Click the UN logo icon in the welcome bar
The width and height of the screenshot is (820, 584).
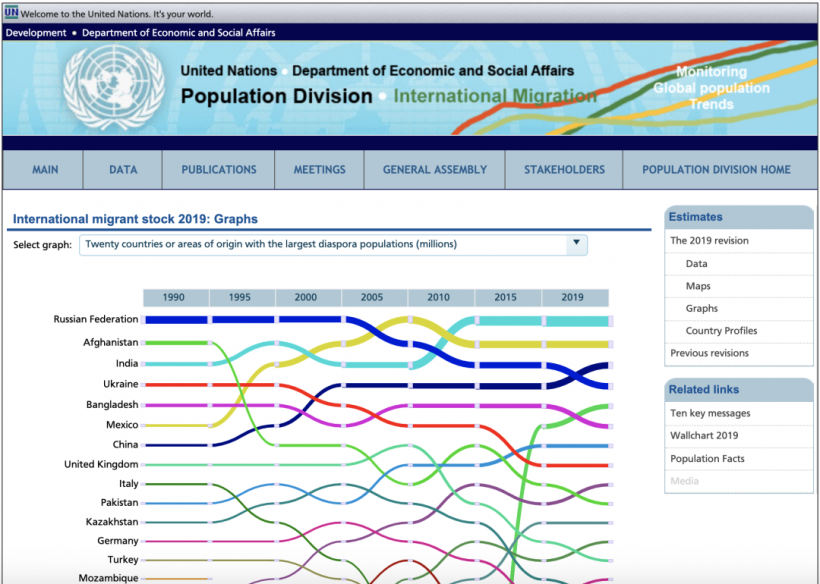coord(11,13)
